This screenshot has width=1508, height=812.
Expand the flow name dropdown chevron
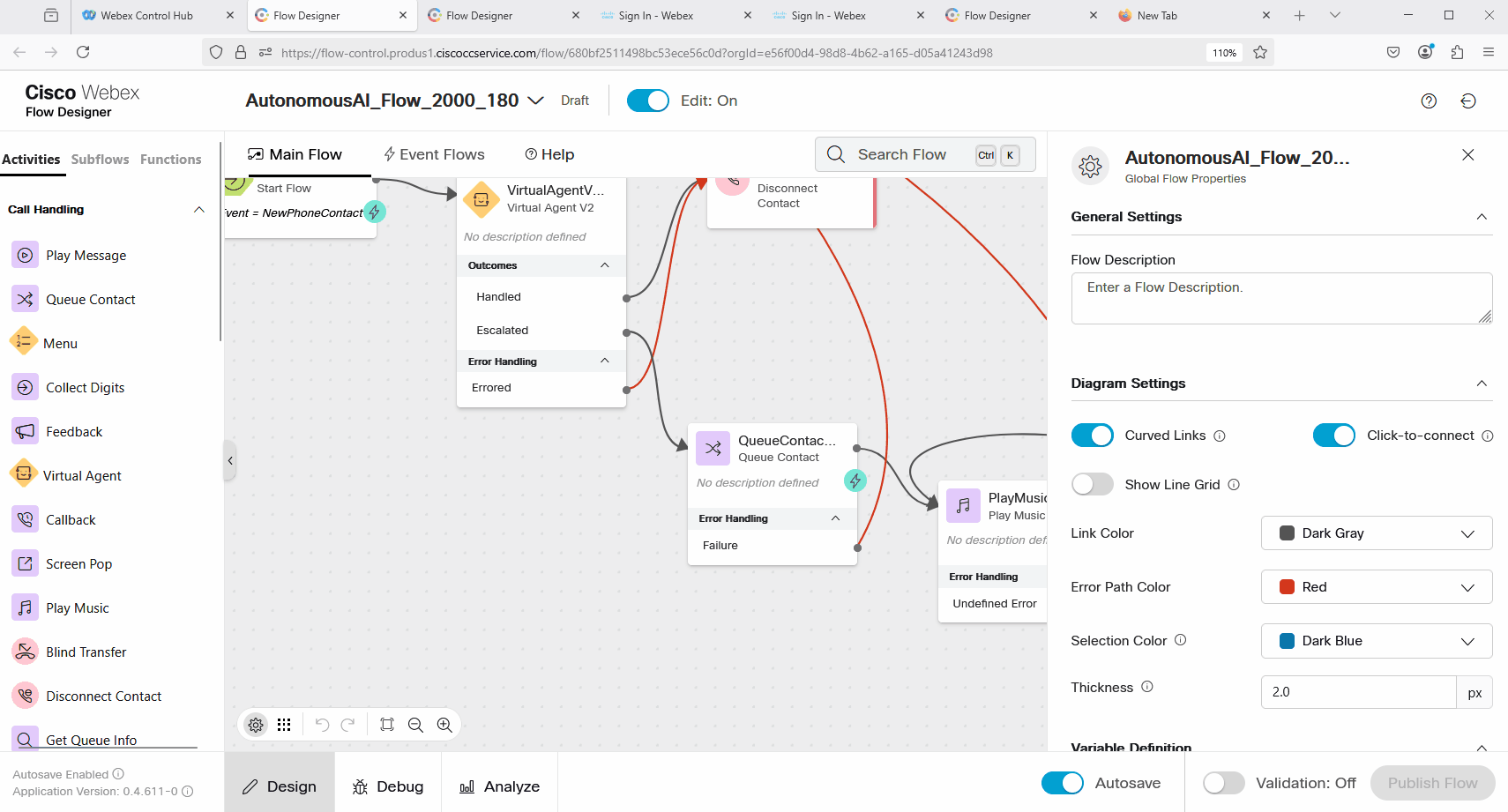click(535, 101)
